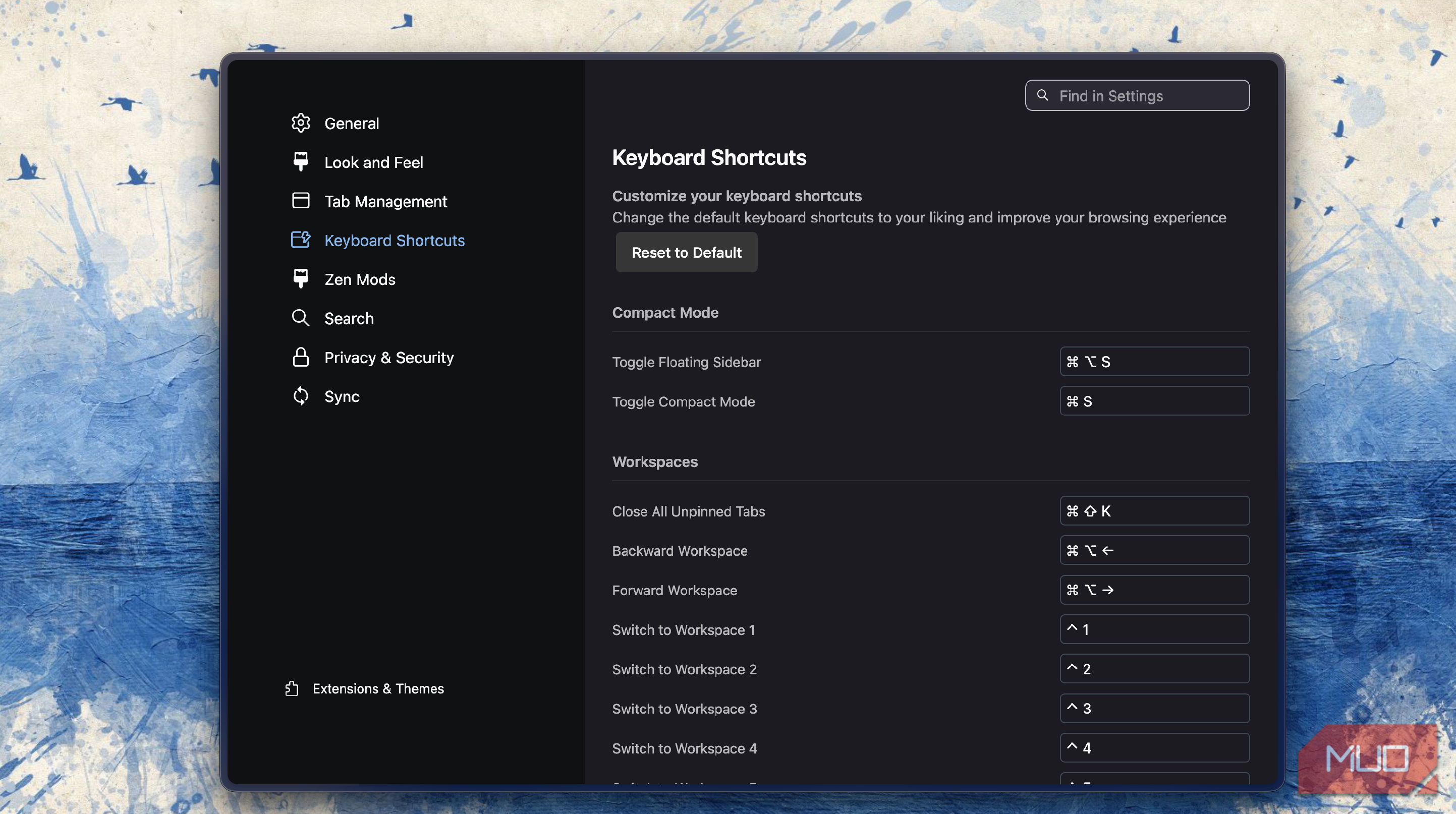Click the Privacy & Security lock icon
The width and height of the screenshot is (1456, 814).
pos(301,357)
